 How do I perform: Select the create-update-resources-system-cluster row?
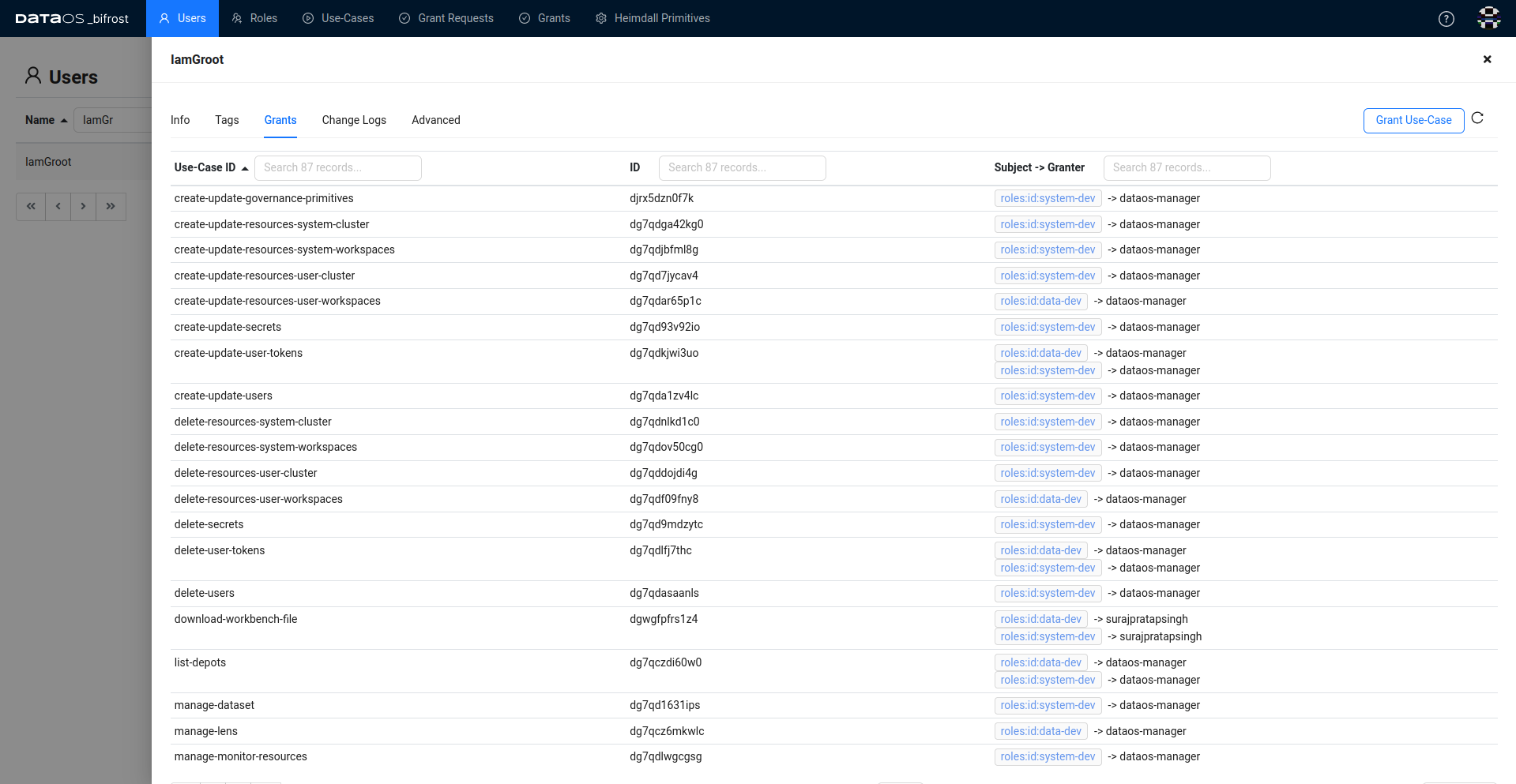coord(833,224)
